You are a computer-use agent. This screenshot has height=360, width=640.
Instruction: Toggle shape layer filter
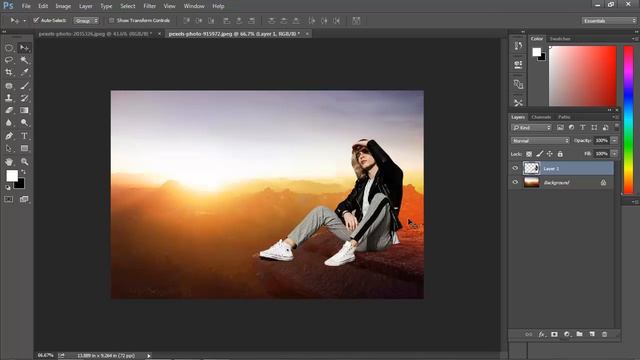(594, 128)
